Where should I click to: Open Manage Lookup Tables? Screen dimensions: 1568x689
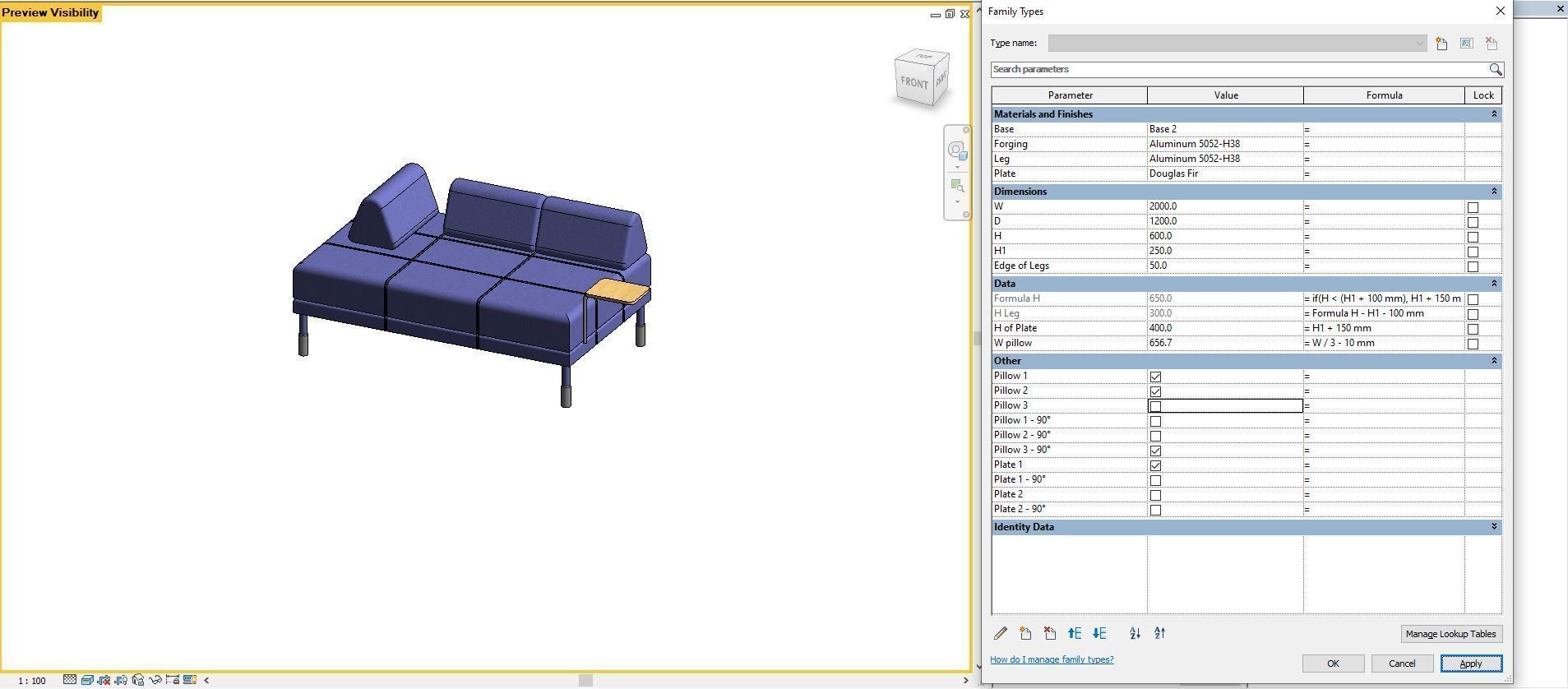1450,634
